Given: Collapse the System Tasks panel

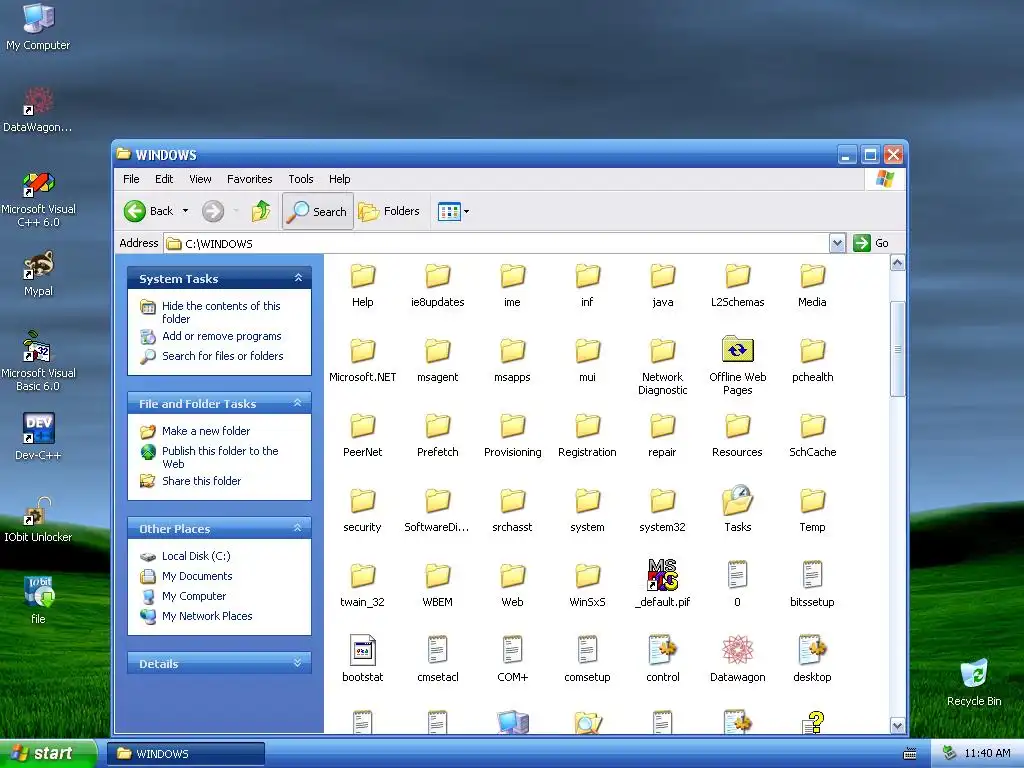Looking at the screenshot, I should coord(298,278).
